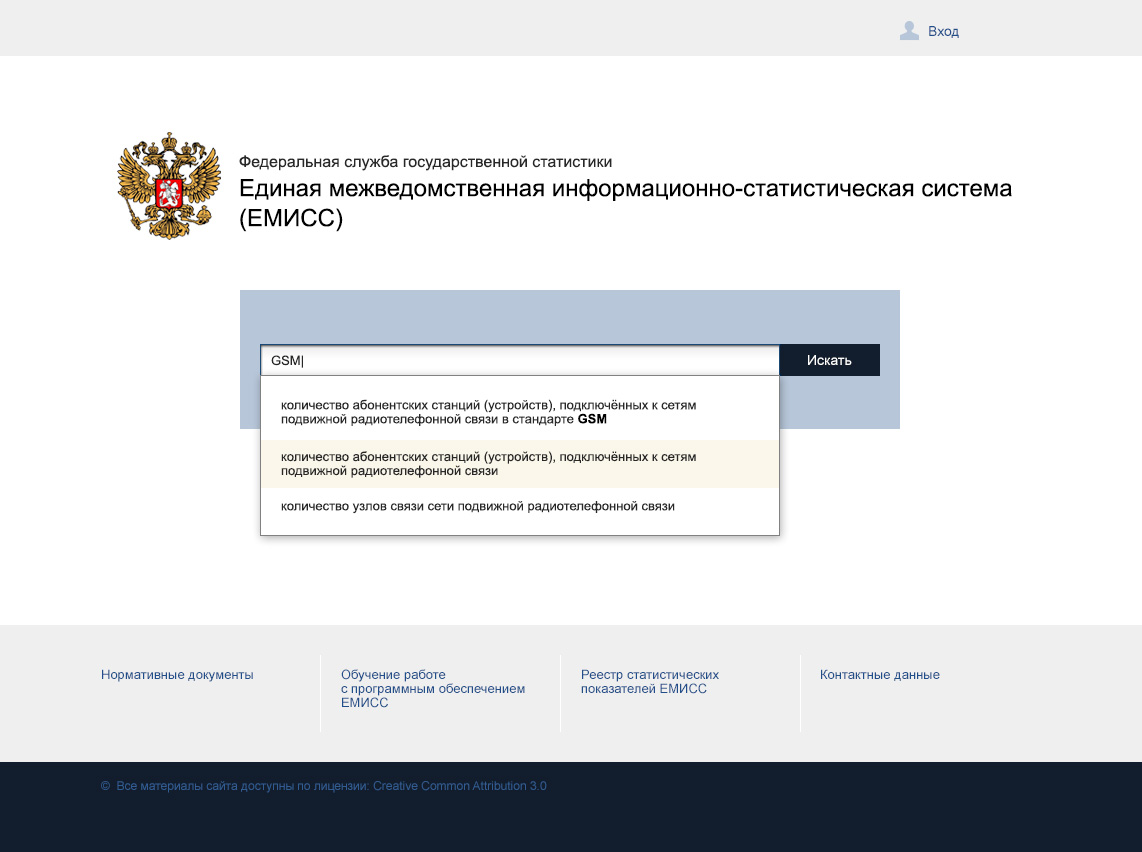
Task: Select suggestion ending with стандарте GSM
Action: tap(520, 412)
